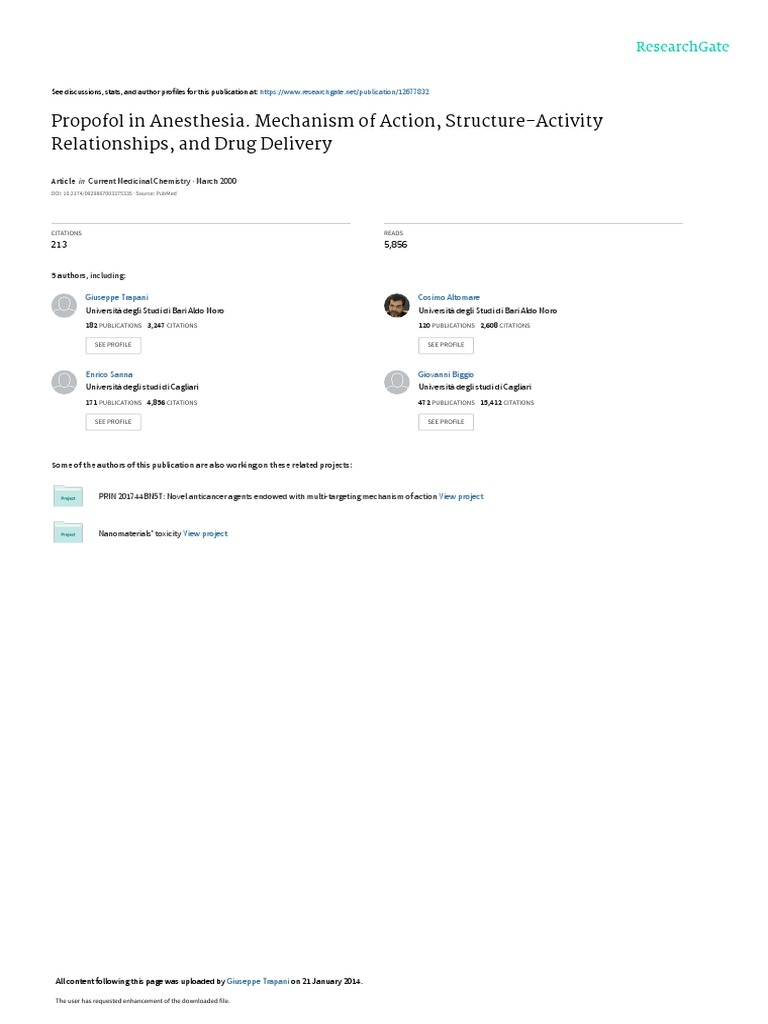Click Enrico Sanna's avatar placeholder icon
The image size is (768, 1024).
point(64,382)
